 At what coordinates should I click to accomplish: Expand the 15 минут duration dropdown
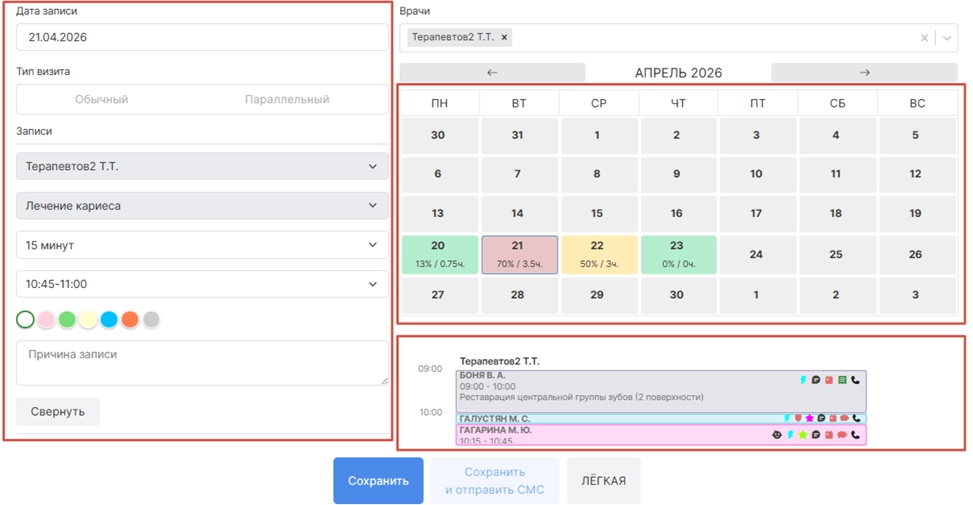[202, 245]
